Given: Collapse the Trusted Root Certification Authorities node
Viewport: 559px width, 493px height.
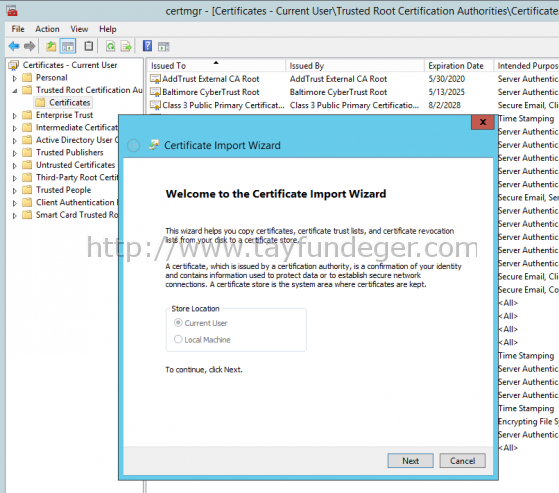Looking at the screenshot, I should point(15,91).
